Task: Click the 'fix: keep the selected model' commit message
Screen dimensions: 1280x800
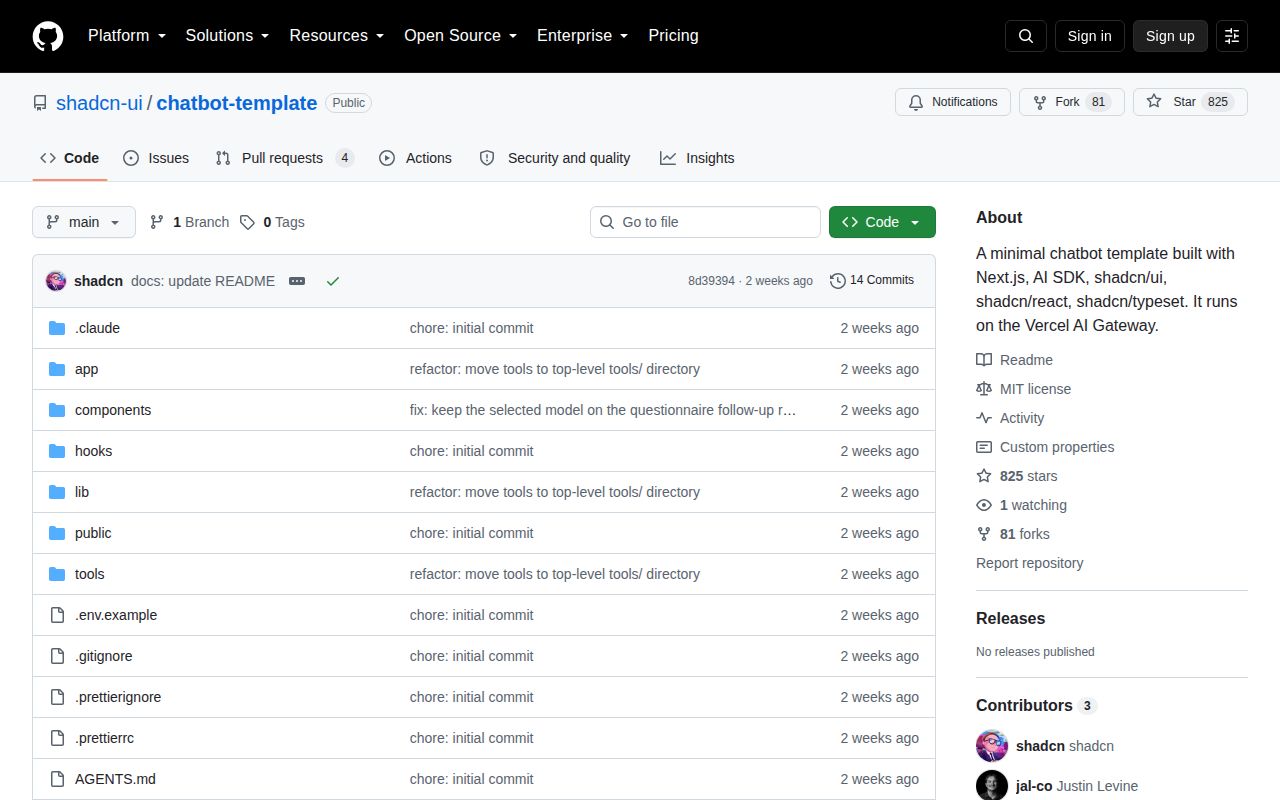Action: click(x=603, y=410)
